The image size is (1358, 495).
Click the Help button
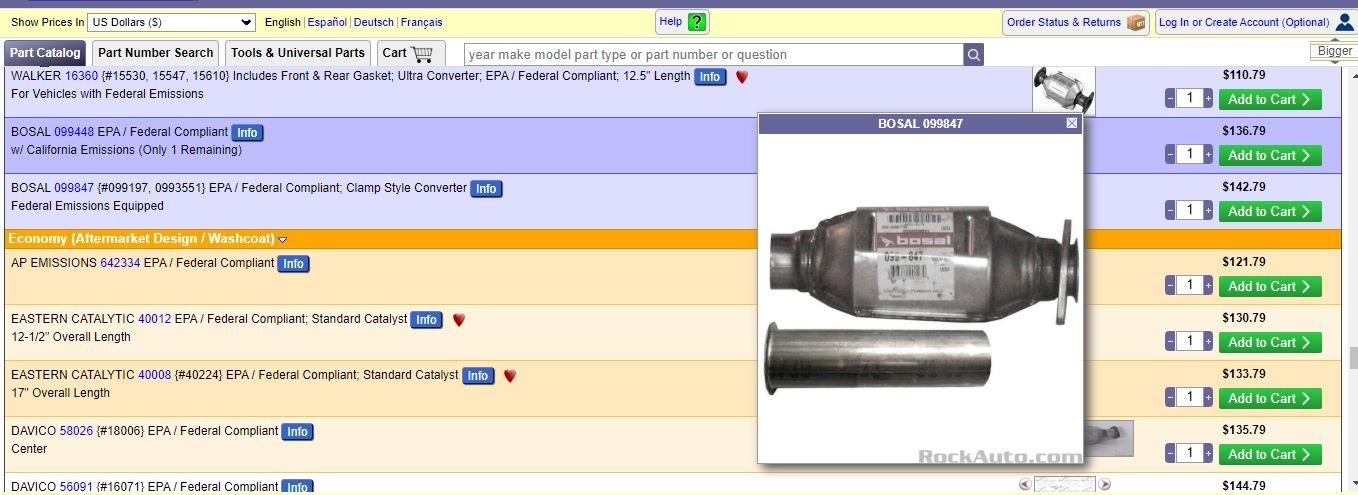[x=682, y=22]
